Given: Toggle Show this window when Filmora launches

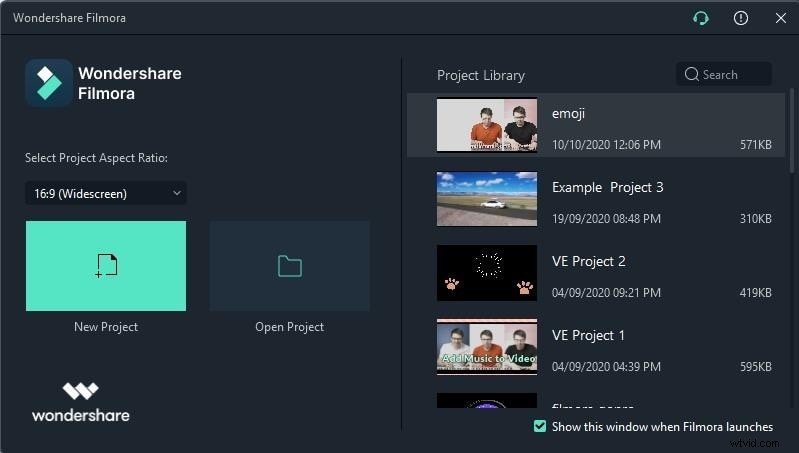Looking at the screenshot, I should click(x=540, y=426).
